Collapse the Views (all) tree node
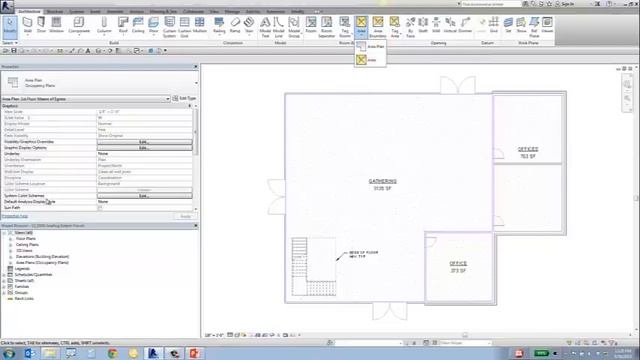 (4, 233)
